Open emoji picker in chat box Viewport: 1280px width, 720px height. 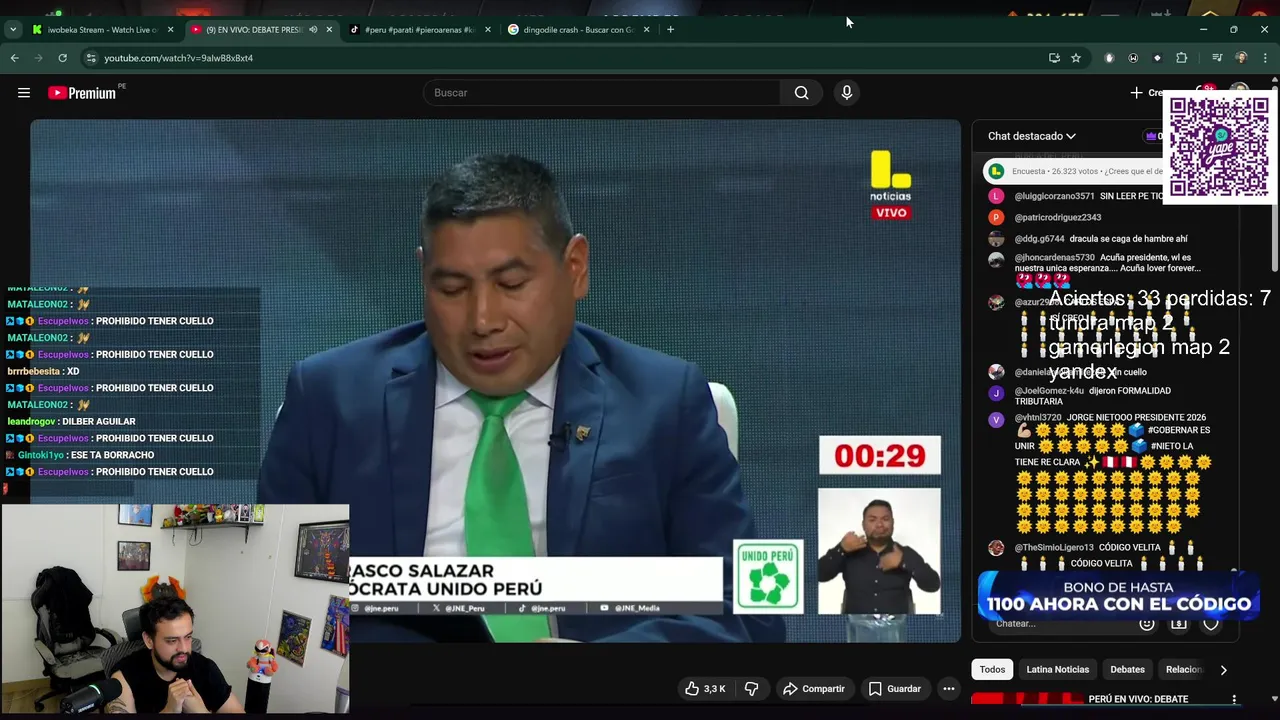[x=1147, y=624]
